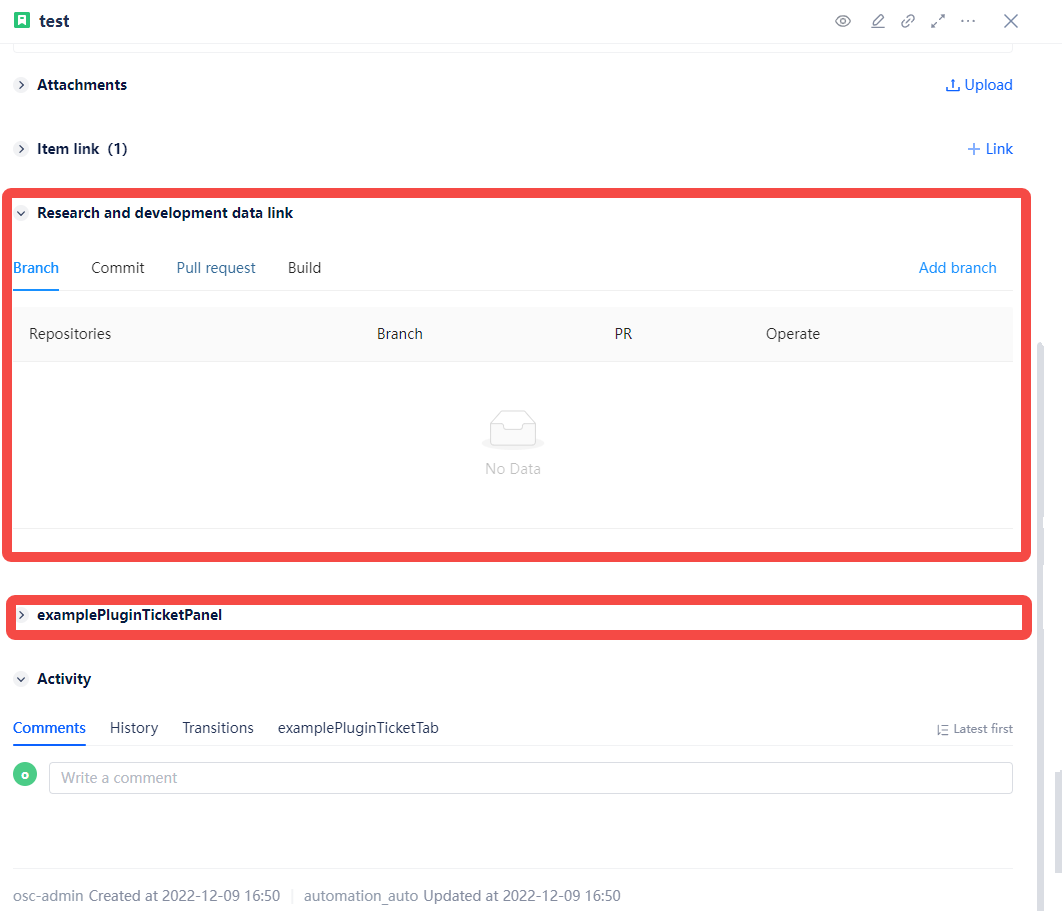Select the History activity tab

coord(134,728)
